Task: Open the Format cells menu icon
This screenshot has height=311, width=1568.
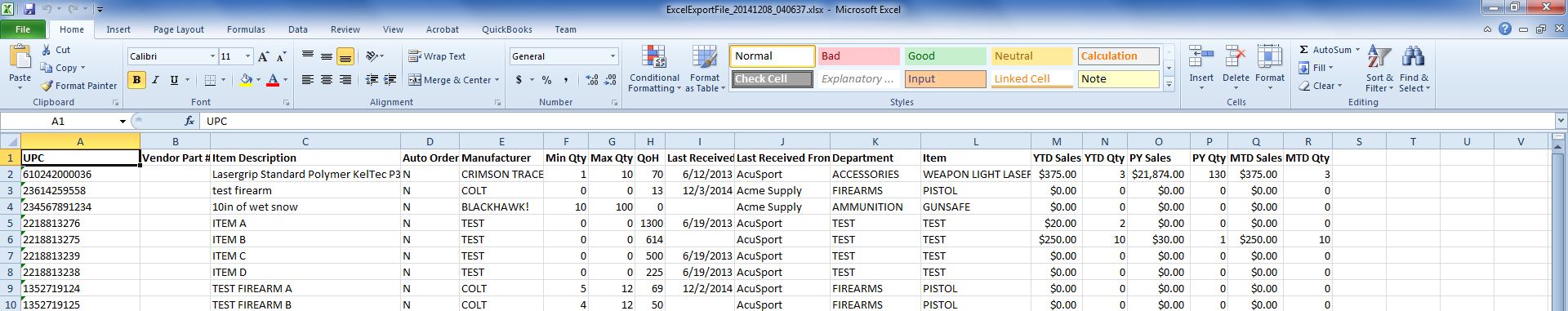Action: tap(1270, 57)
